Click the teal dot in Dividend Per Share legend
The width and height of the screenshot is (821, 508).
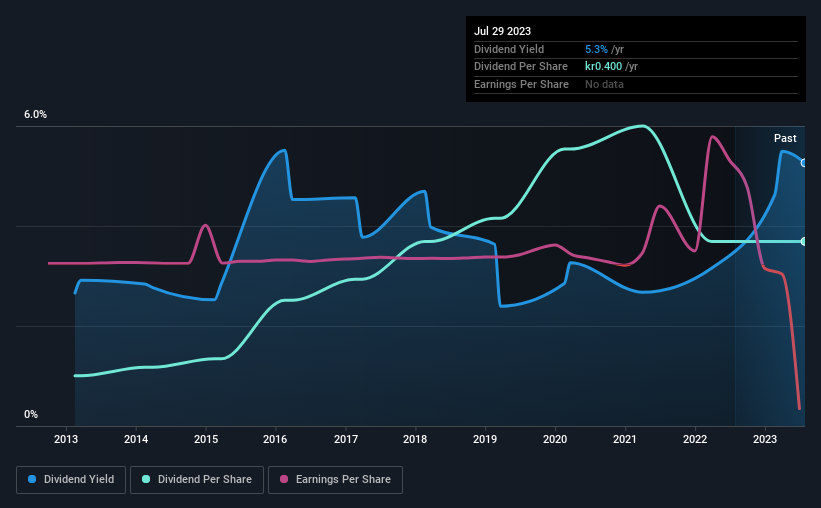(146, 479)
